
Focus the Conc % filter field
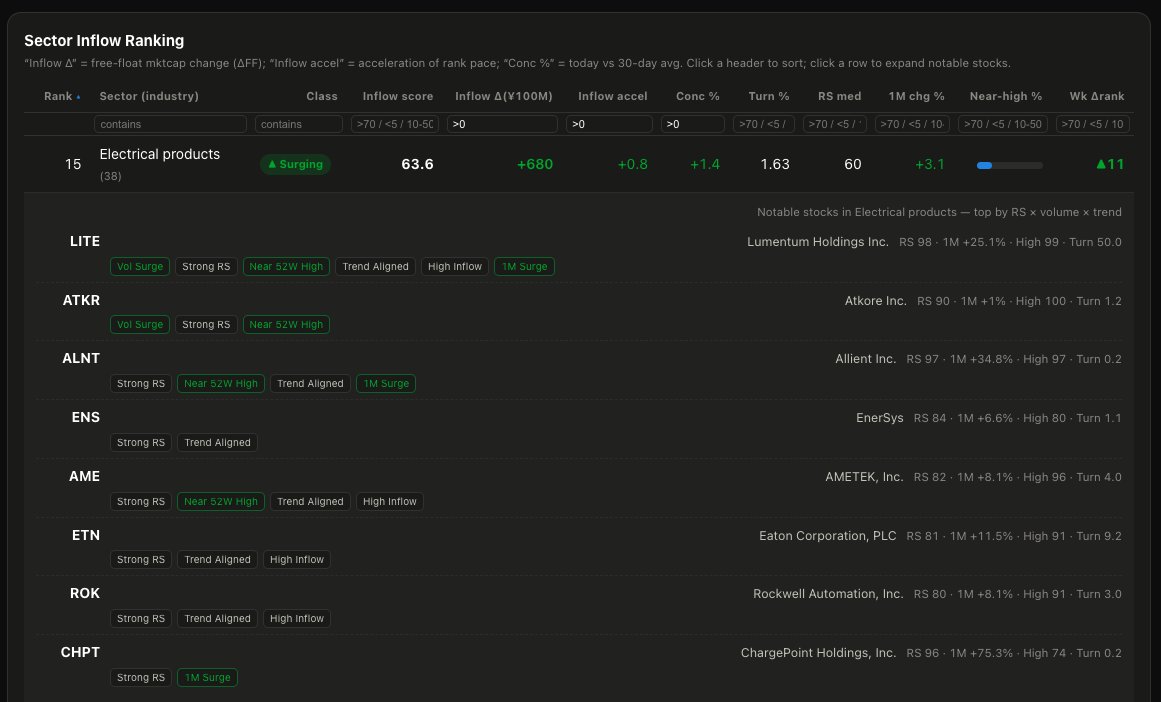point(692,124)
